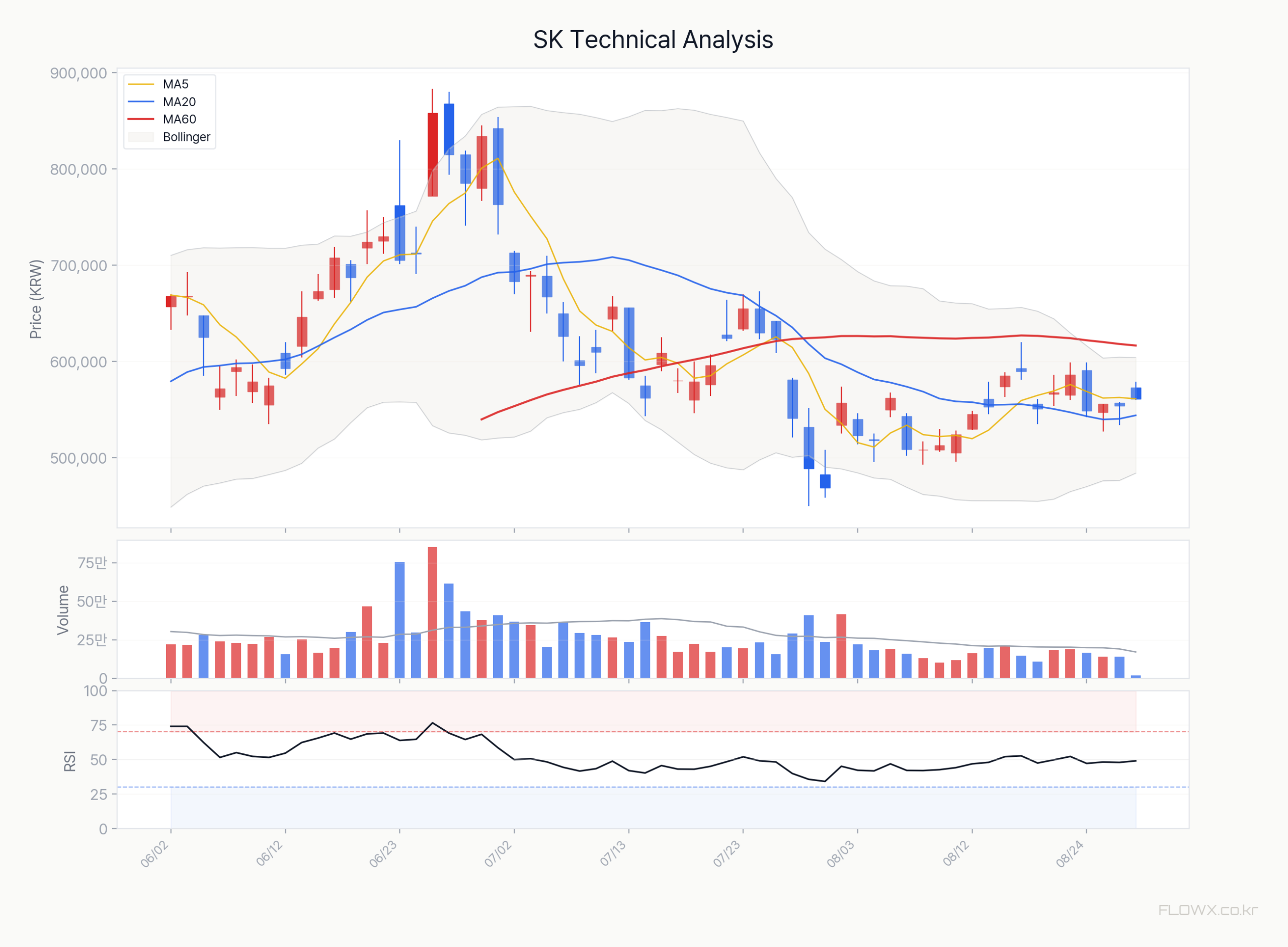The height and width of the screenshot is (947, 1288).
Task: Click the 08/24 date label
Action: click(x=1071, y=854)
